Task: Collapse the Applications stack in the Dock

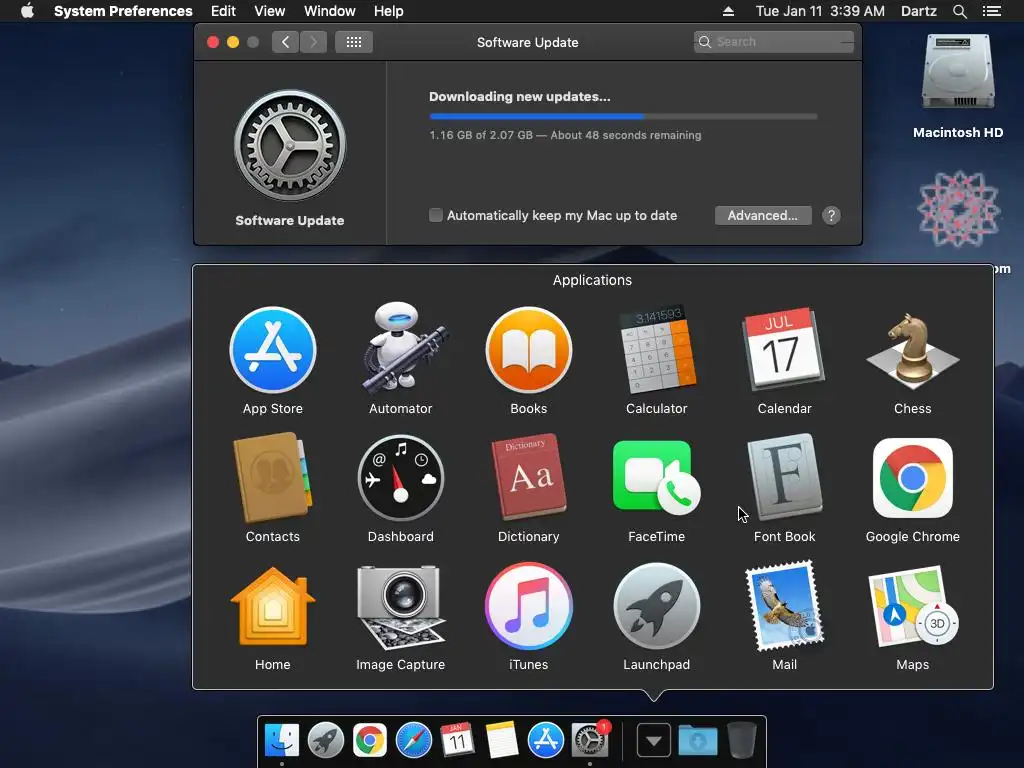Action: [654, 741]
